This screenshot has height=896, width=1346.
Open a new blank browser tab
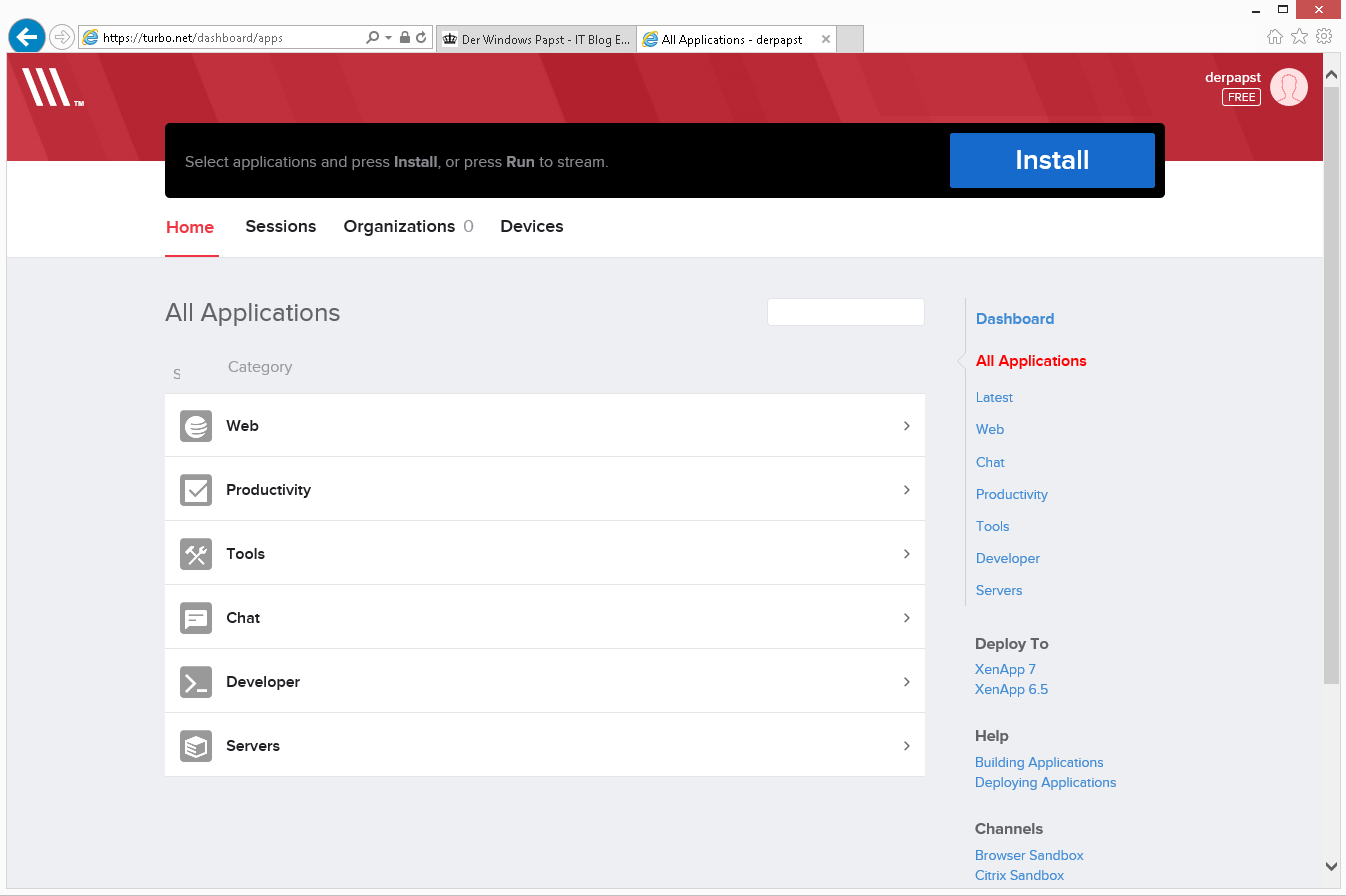849,39
